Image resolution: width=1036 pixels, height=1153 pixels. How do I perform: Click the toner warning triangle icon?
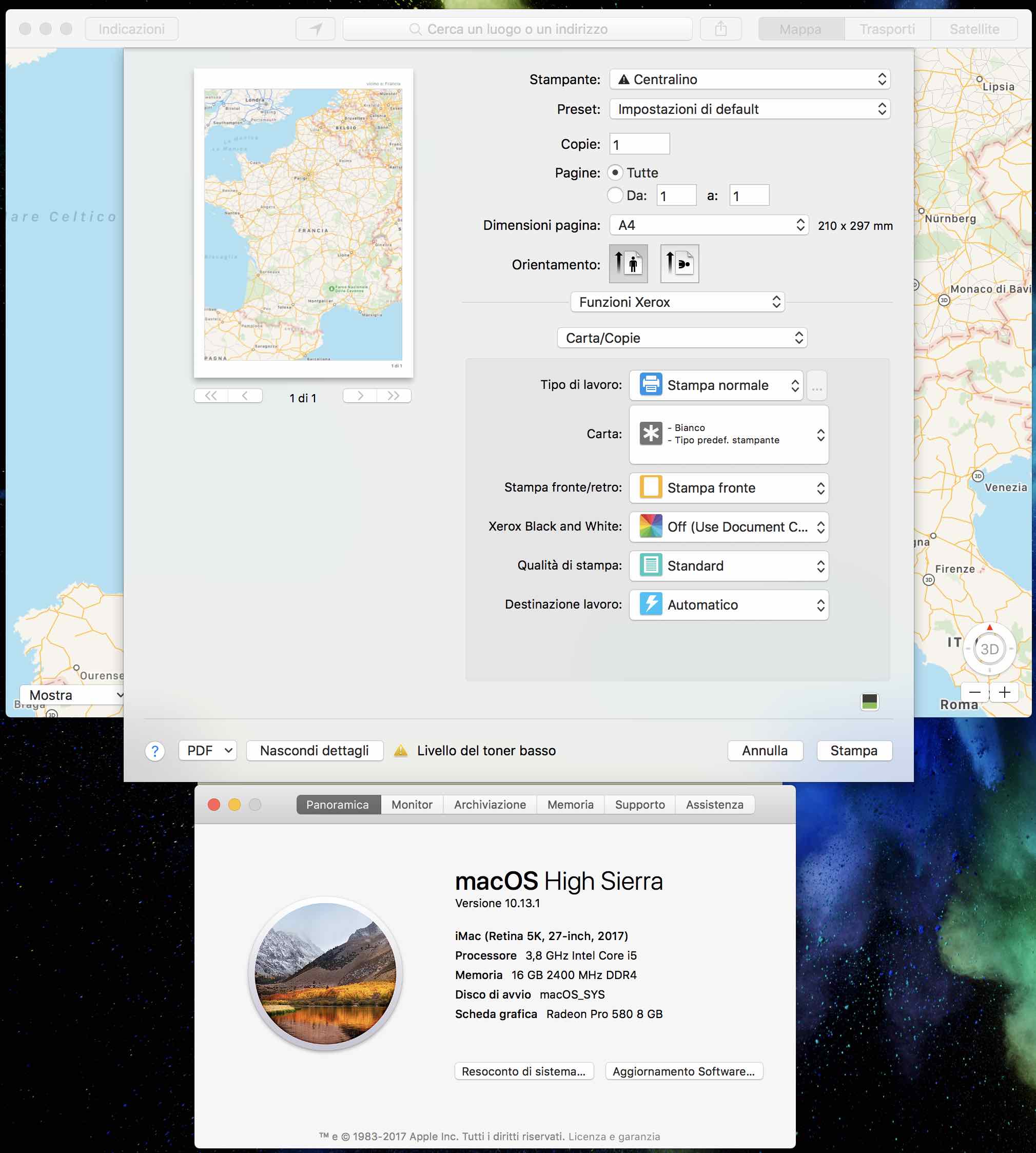tap(401, 751)
